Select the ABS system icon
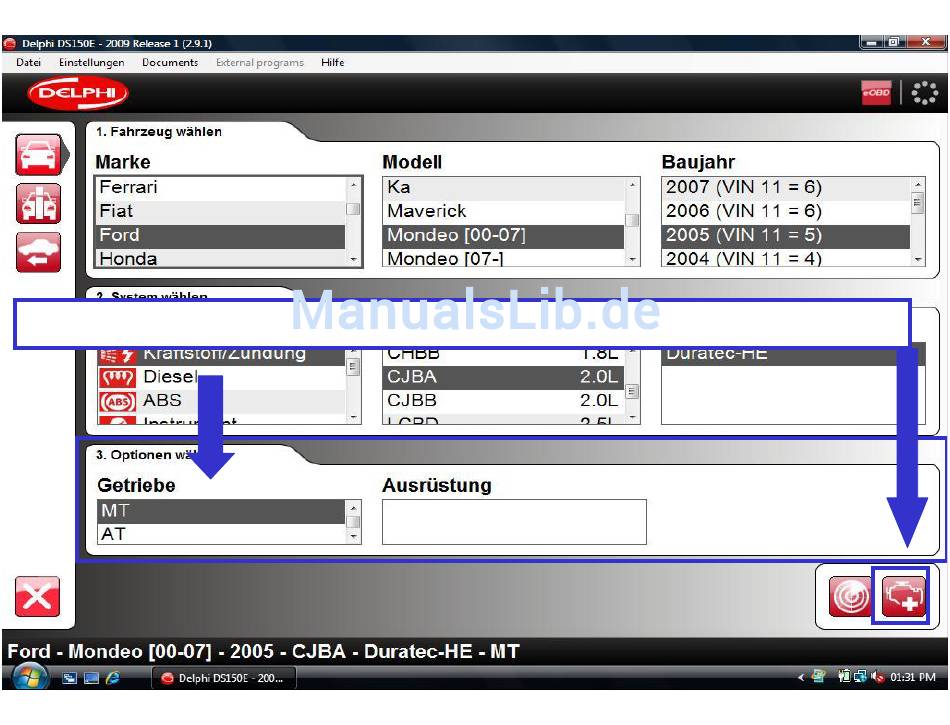Image resolution: width=950 pixels, height=725 pixels. (117, 401)
